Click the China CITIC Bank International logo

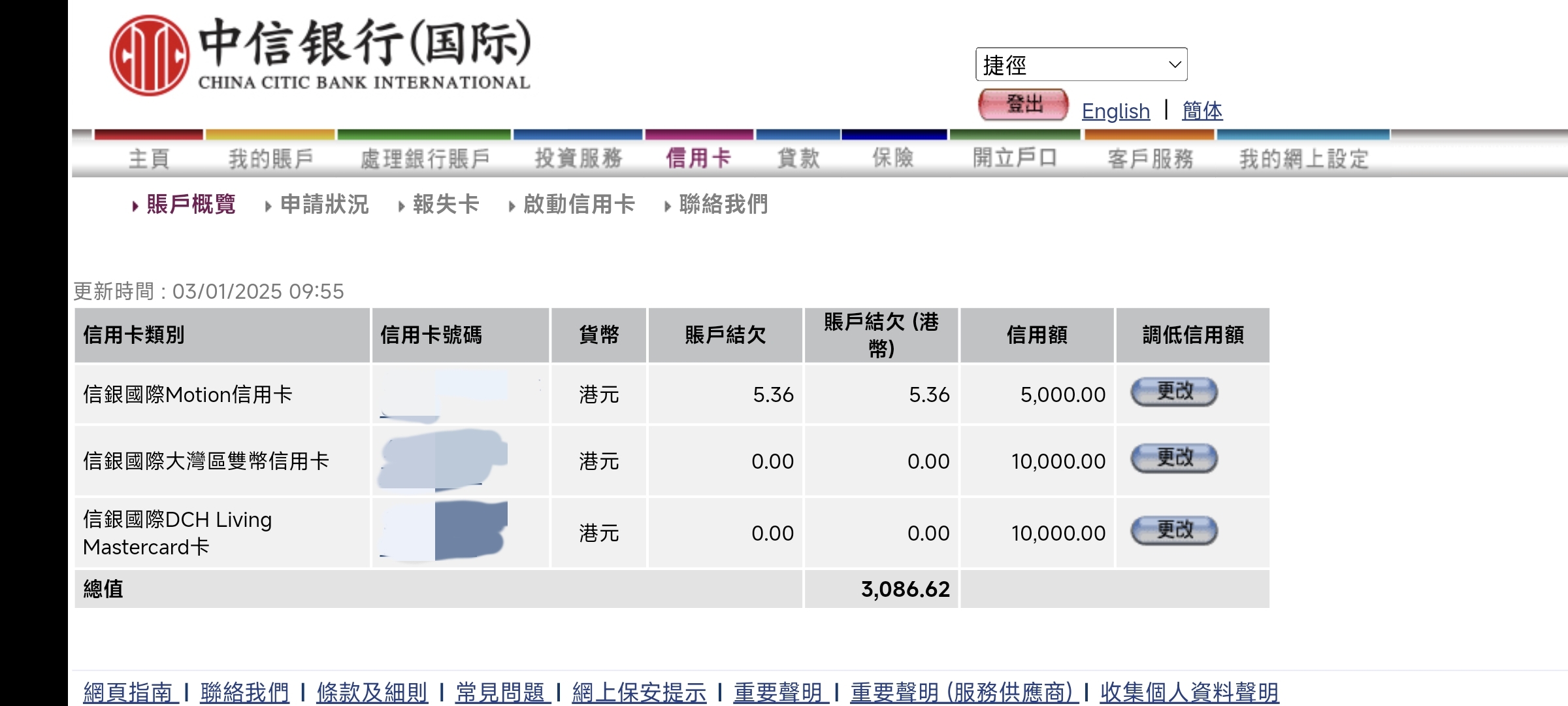tap(320, 55)
